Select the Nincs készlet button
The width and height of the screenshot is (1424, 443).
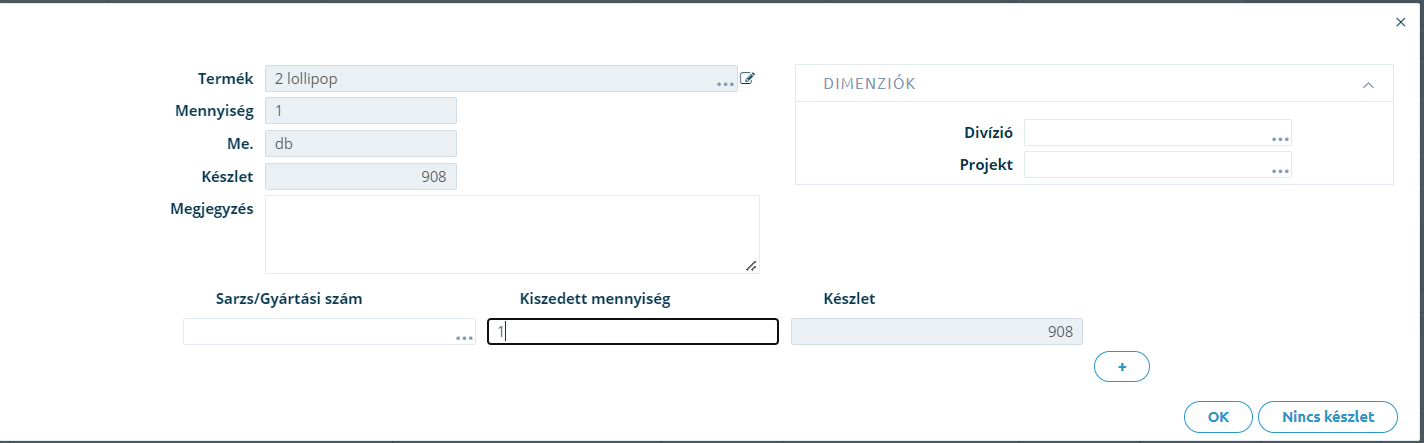[x=1328, y=417]
